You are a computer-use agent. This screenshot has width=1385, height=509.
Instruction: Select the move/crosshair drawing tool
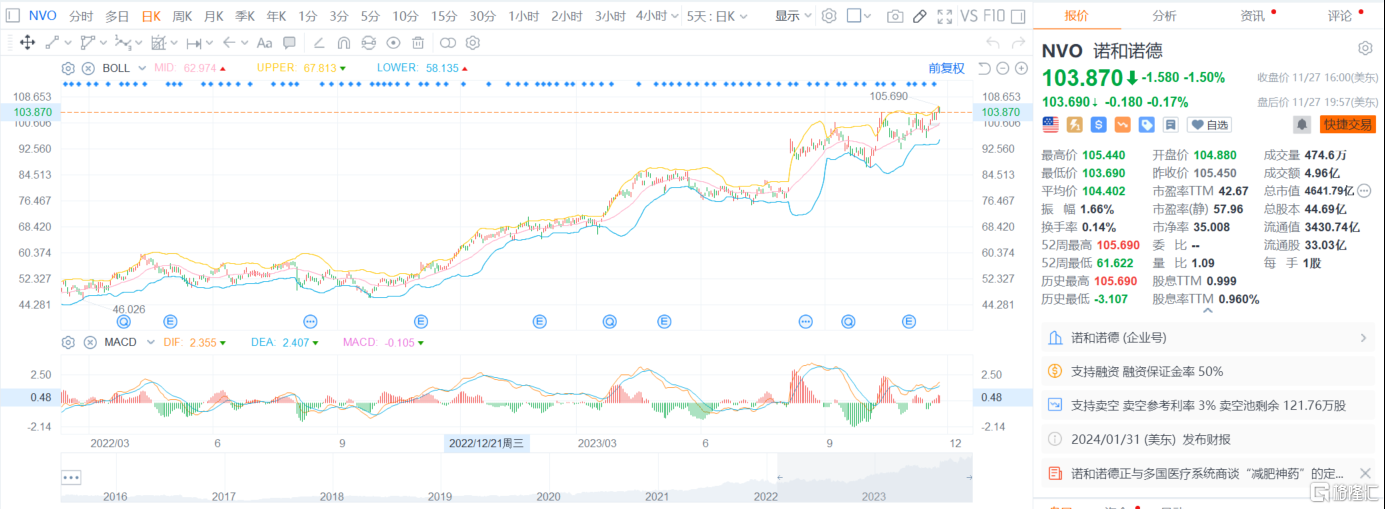[x=27, y=42]
